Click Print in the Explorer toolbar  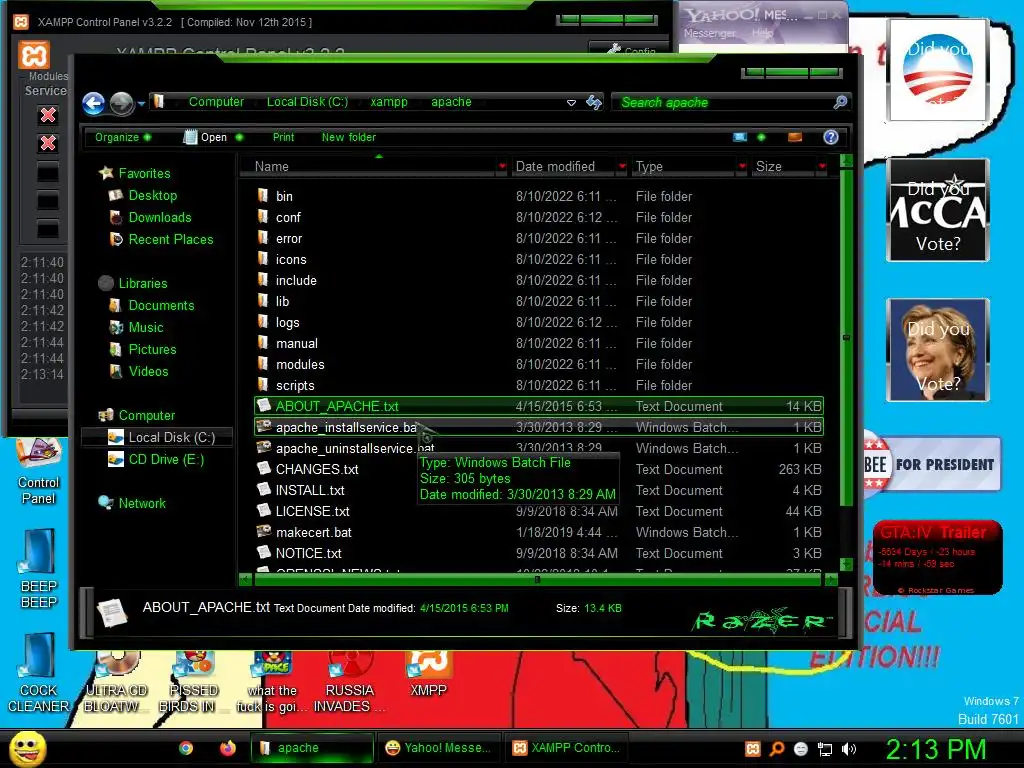click(283, 137)
